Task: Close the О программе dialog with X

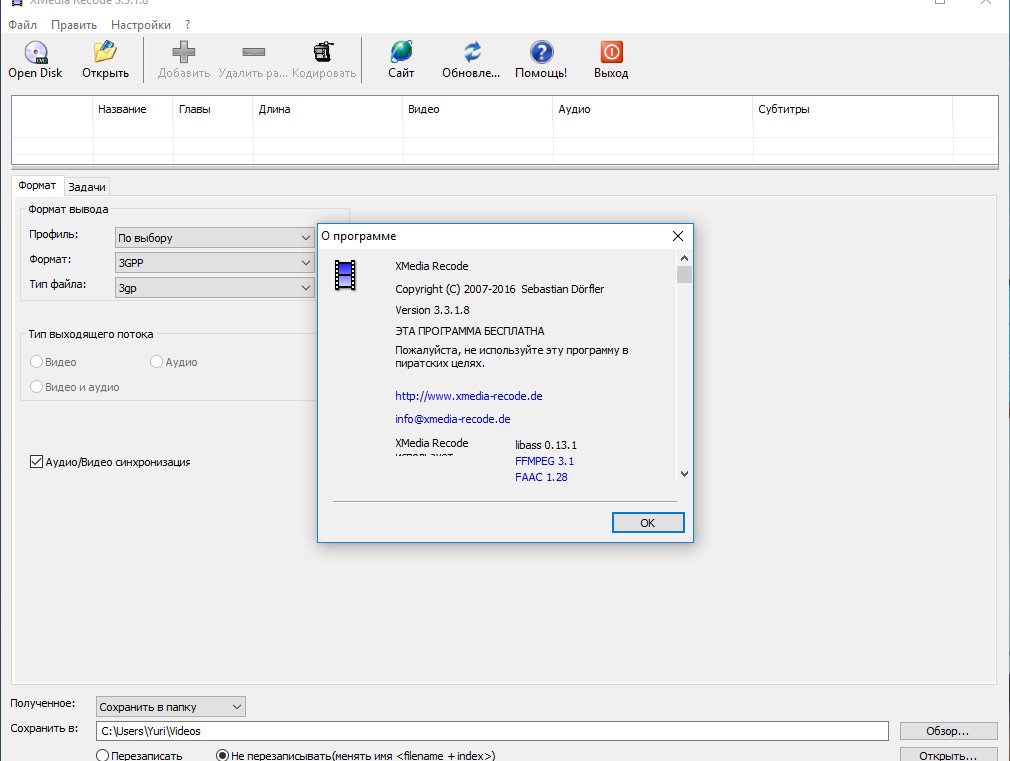Action: (x=678, y=236)
